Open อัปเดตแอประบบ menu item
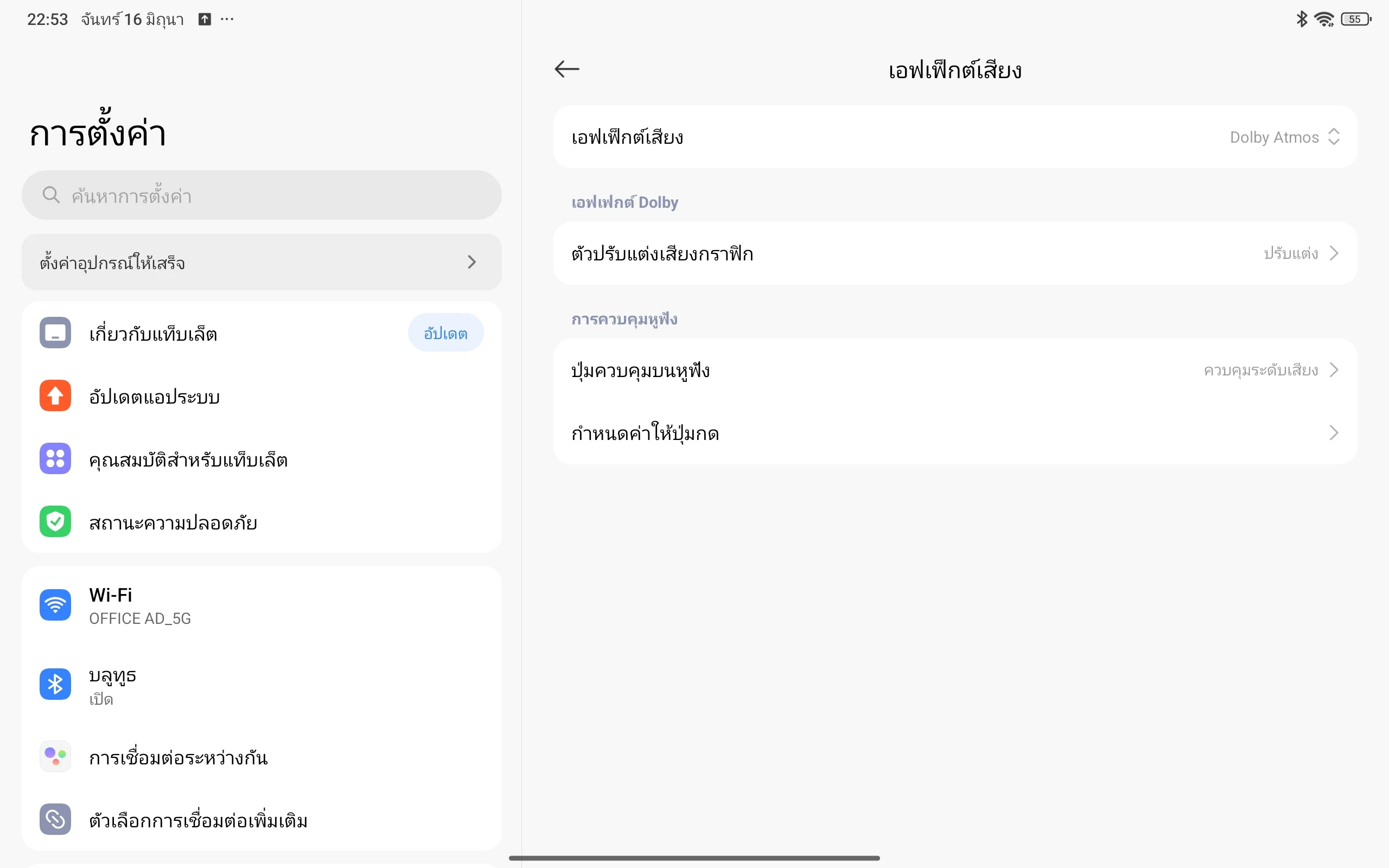 click(x=262, y=395)
